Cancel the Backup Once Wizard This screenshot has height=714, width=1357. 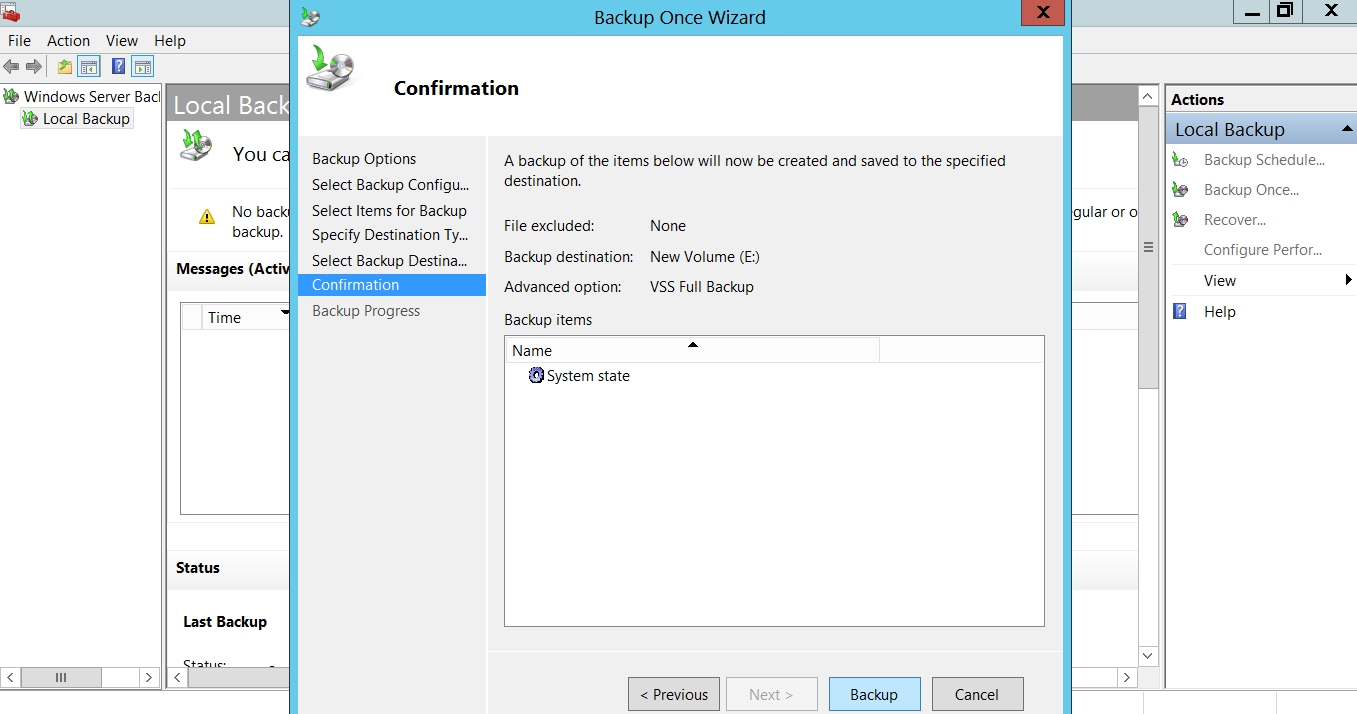click(977, 695)
